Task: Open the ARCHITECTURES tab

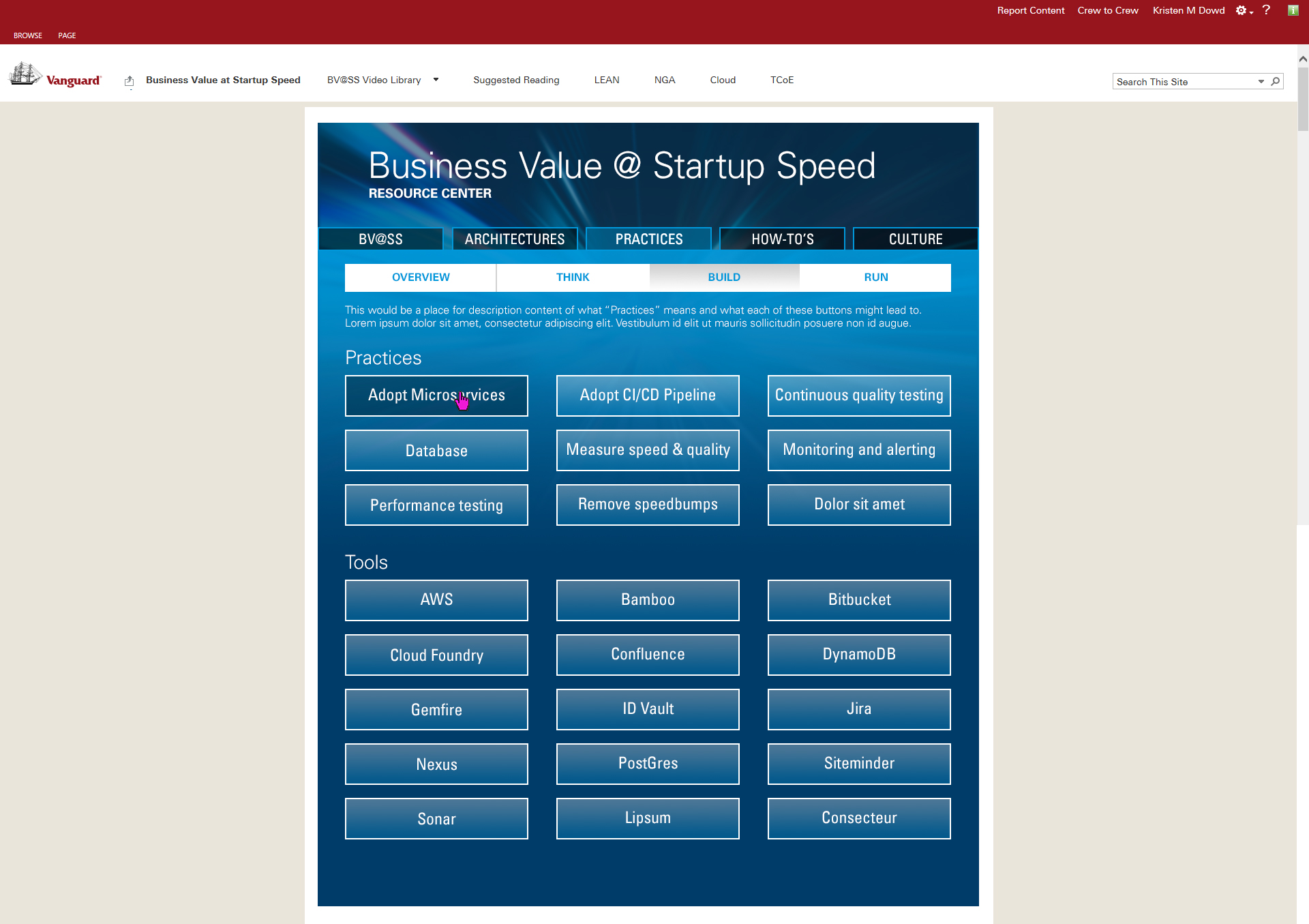Action: pos(515,239)
